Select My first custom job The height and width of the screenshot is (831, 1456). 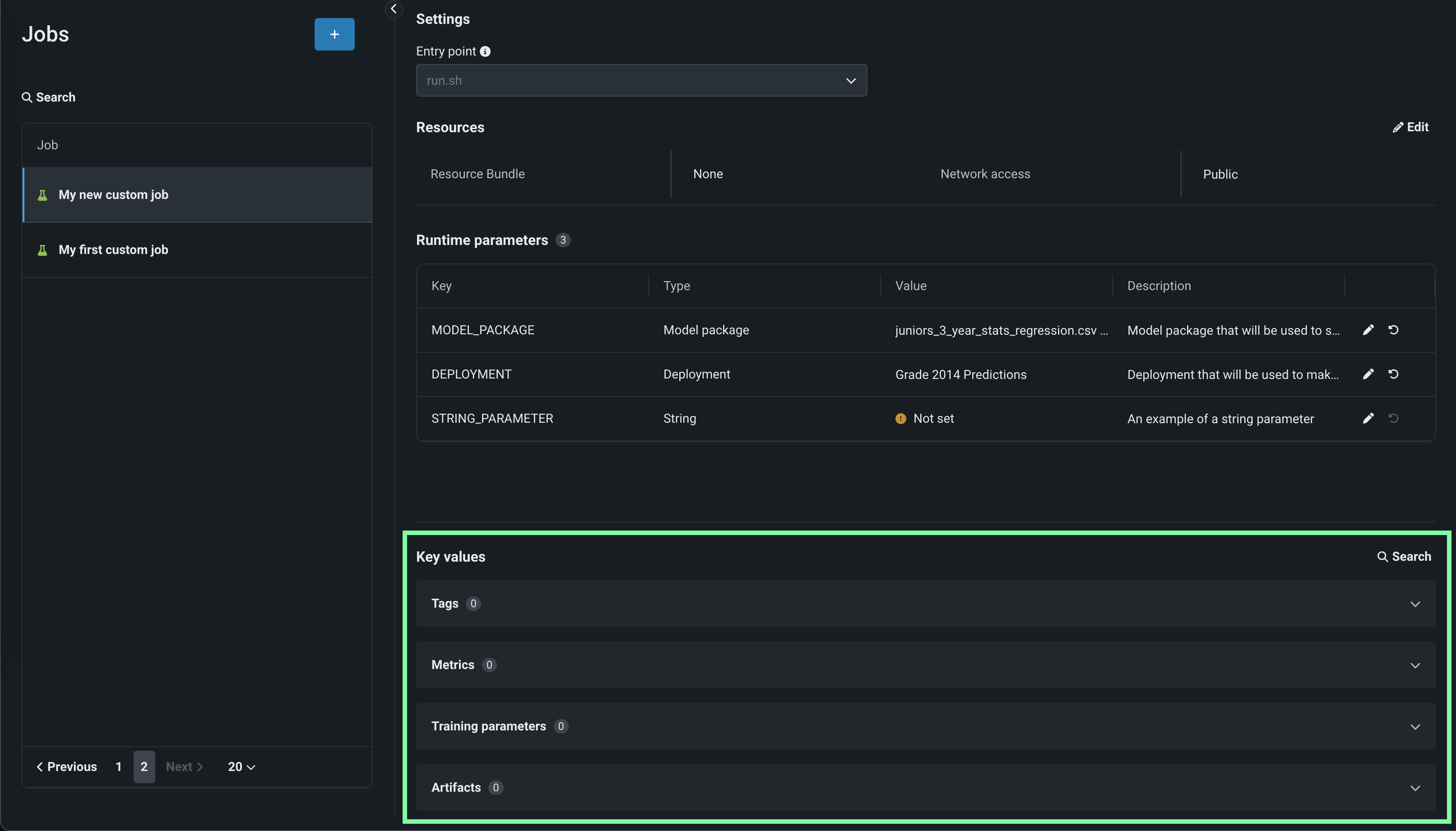113,250
